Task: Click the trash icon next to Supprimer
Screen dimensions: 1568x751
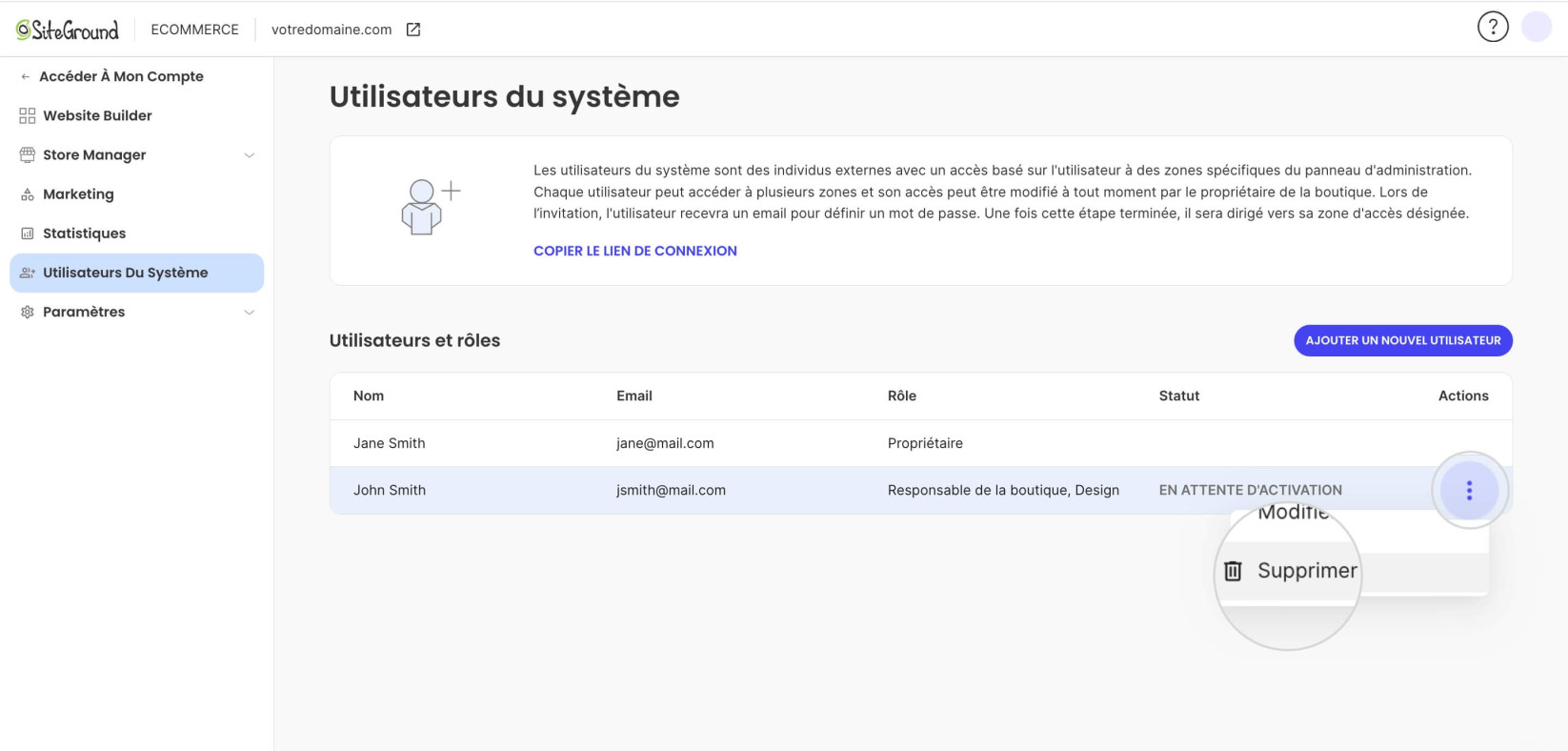Action: point(1233,571)
